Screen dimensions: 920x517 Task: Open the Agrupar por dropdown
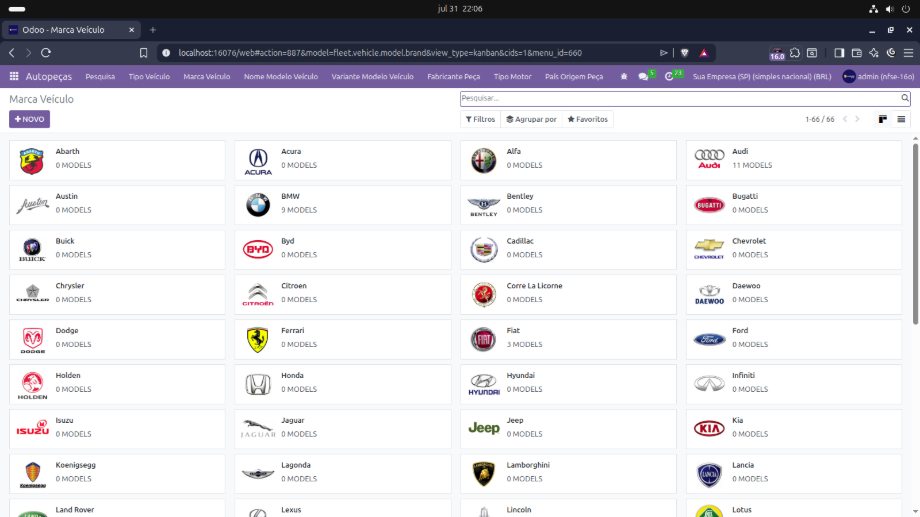pos(531,119)
